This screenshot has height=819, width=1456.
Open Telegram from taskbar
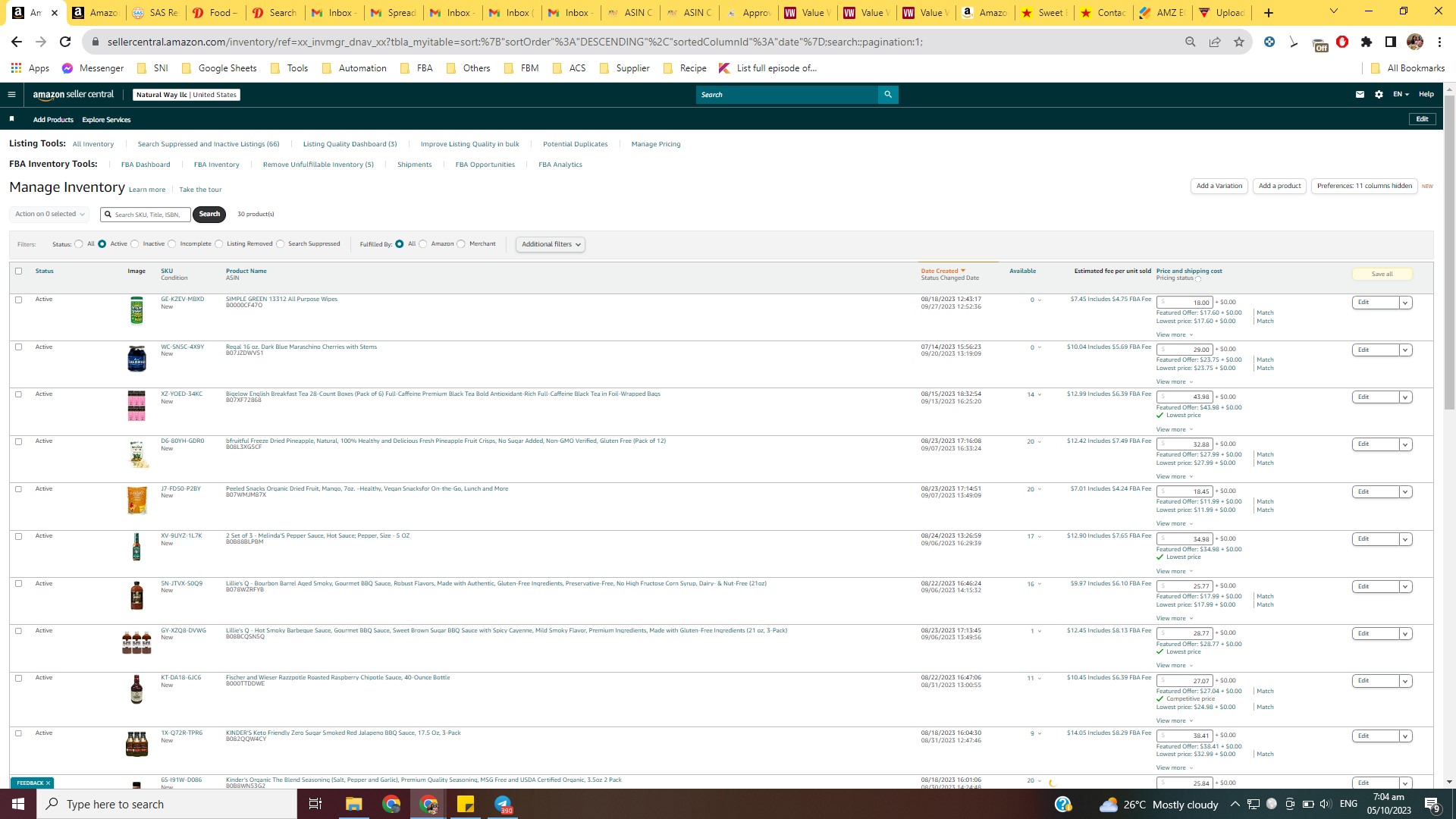504,804
